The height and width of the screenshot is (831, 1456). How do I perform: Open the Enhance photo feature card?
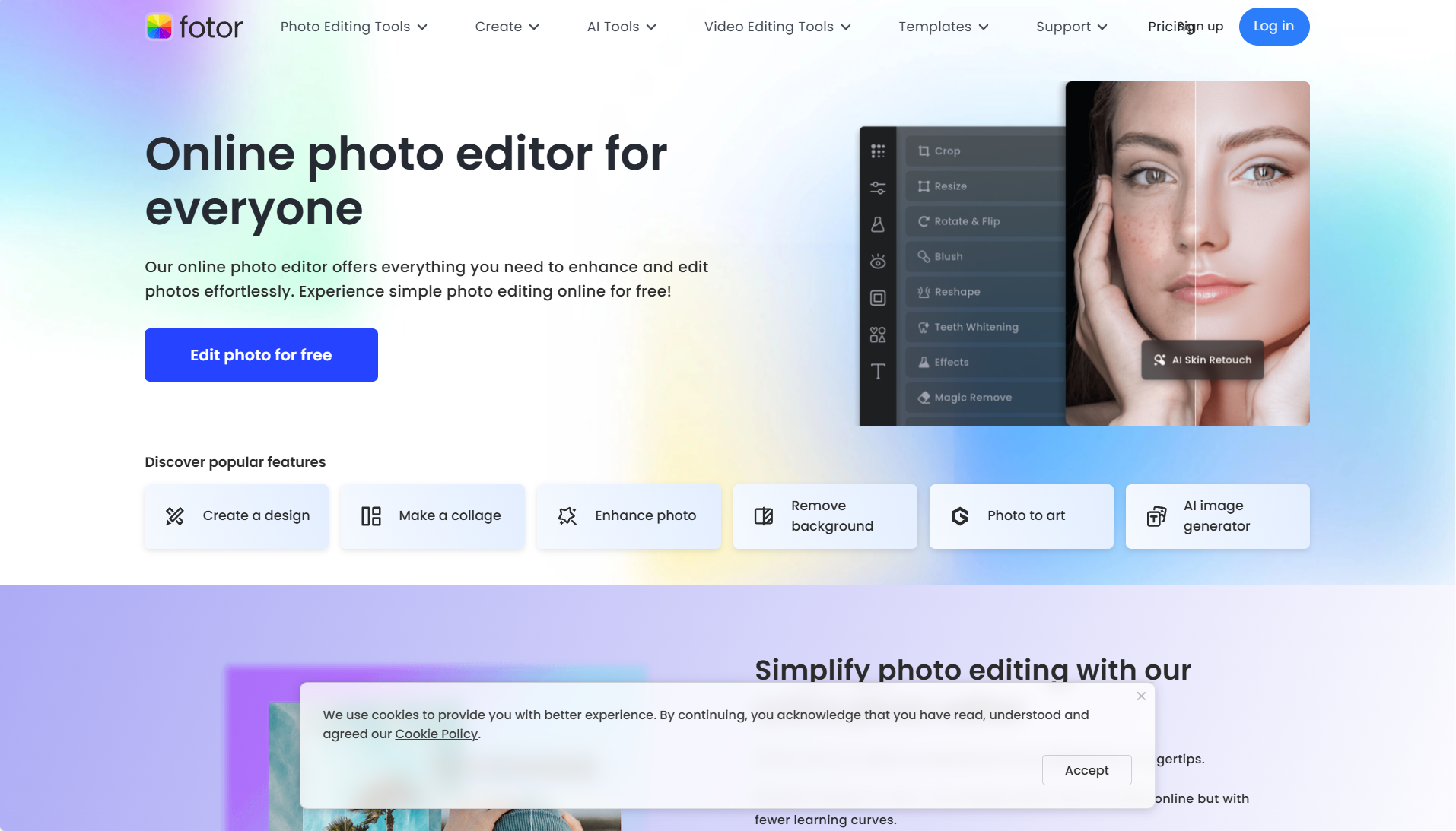tap(629, 516)
